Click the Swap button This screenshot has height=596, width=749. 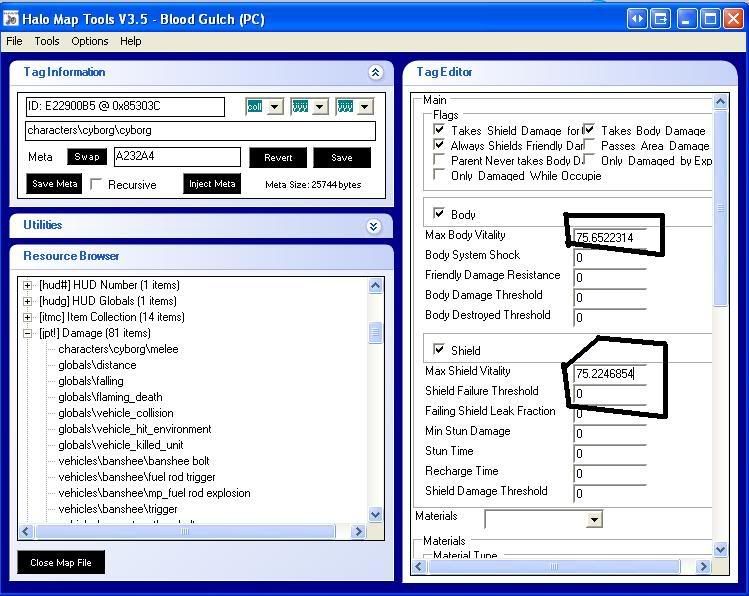87,157
